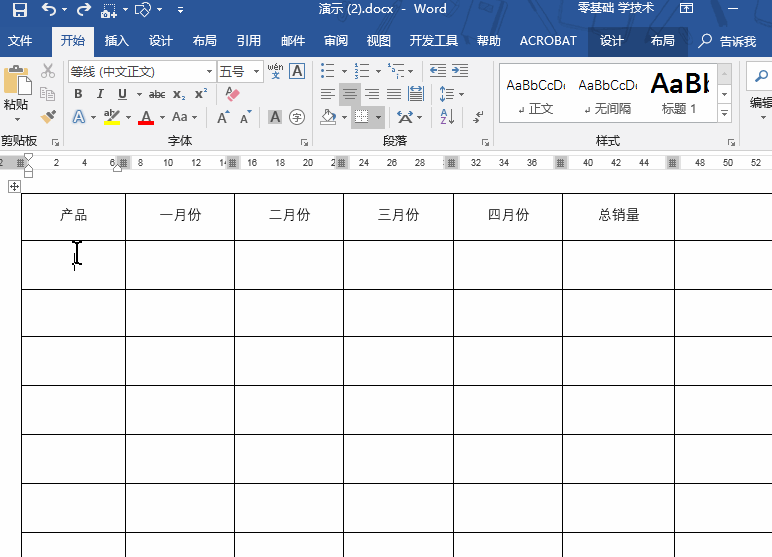Toggle subscript formatting
This screenshot has width=772, height=557.
pos(179,94)
